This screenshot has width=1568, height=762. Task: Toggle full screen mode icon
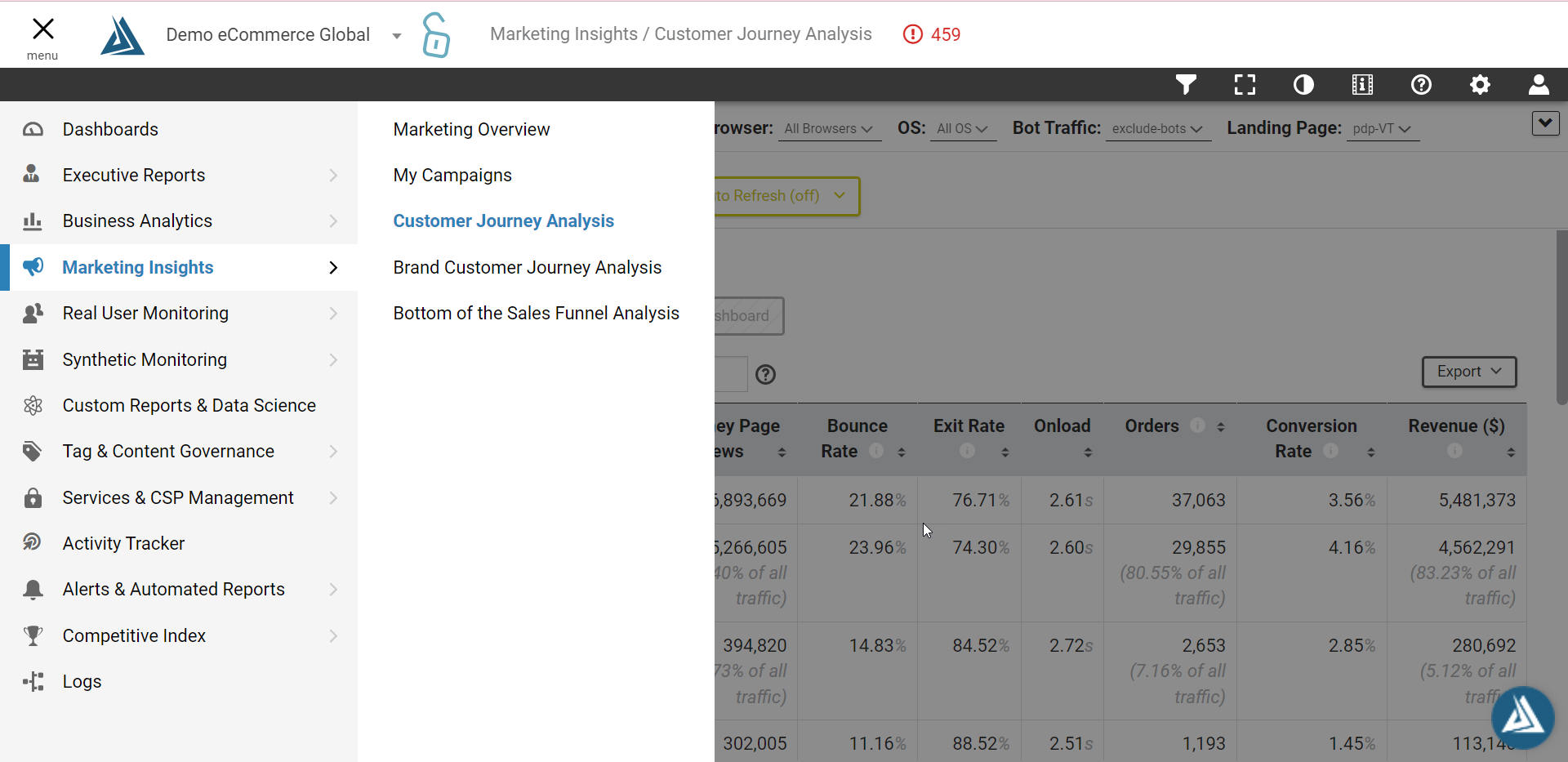(x=1245, y=84)
